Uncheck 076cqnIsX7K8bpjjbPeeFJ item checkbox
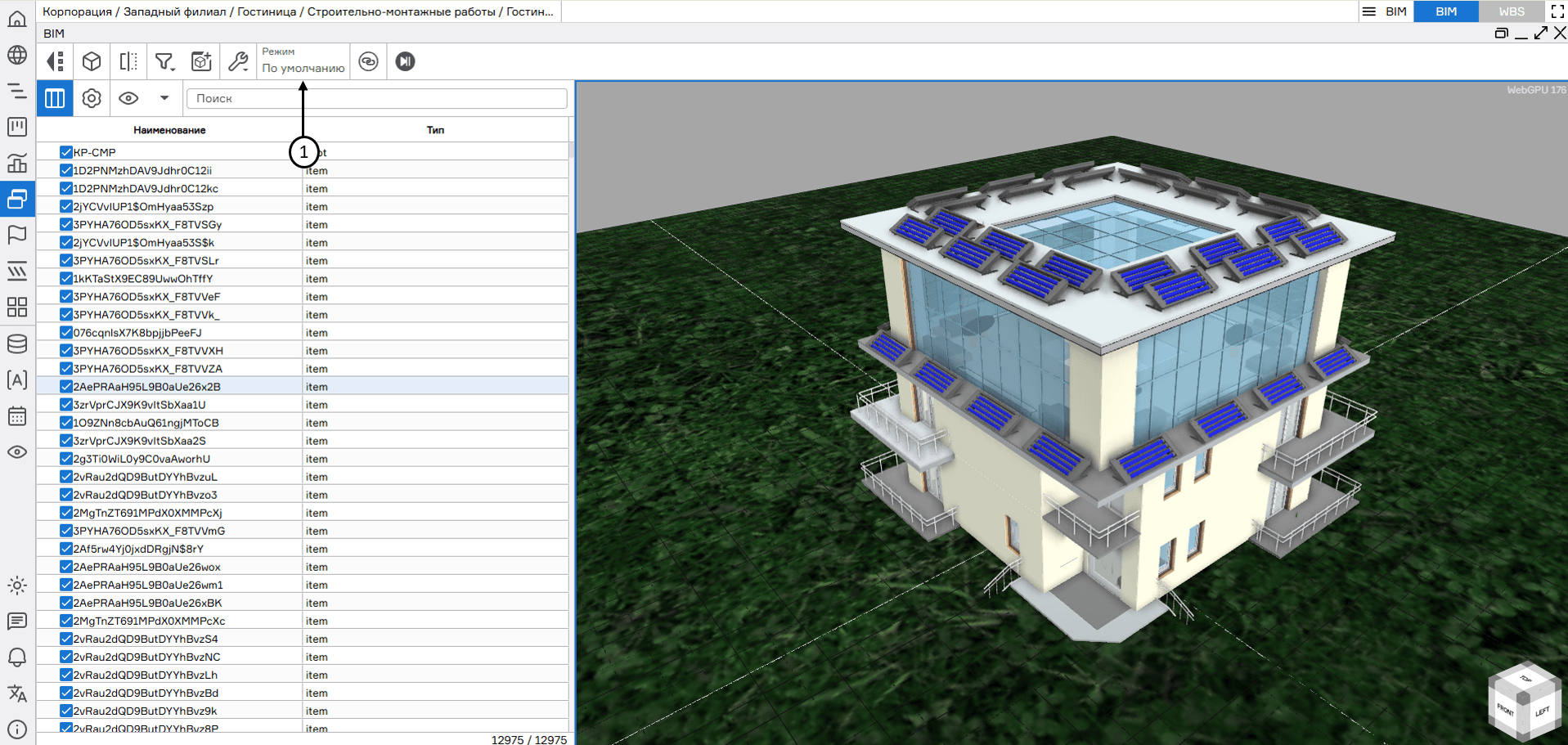Image resolution: width=1568 pixels, height=745 pixels. point(66,333)
